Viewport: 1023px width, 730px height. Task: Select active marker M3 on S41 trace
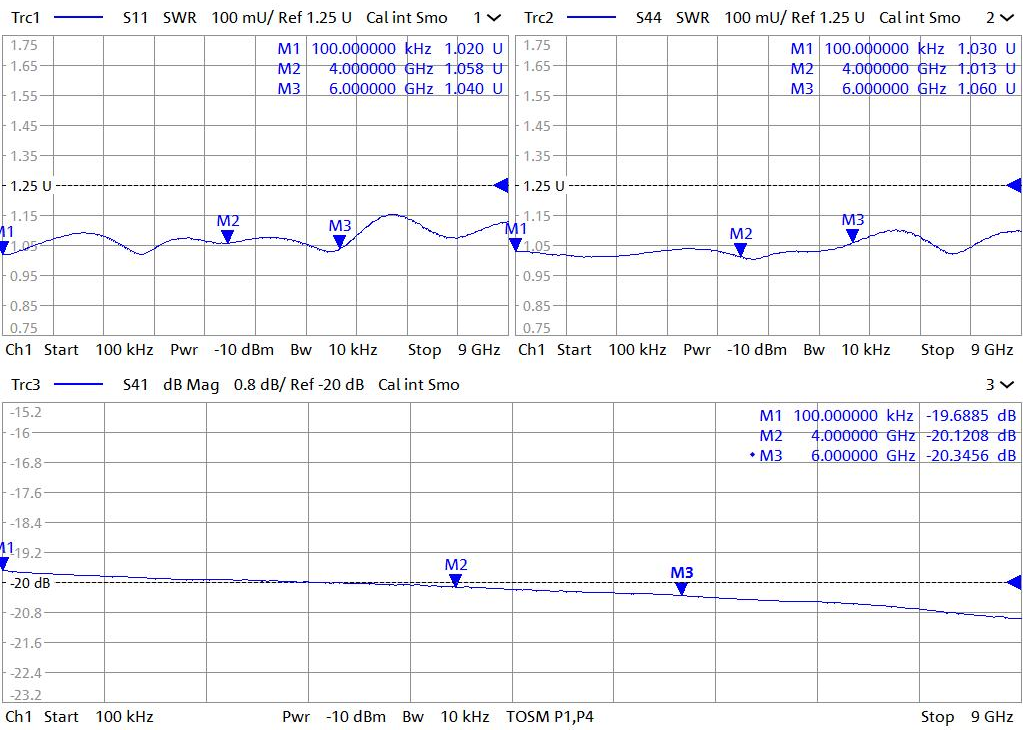pos(681,588)
